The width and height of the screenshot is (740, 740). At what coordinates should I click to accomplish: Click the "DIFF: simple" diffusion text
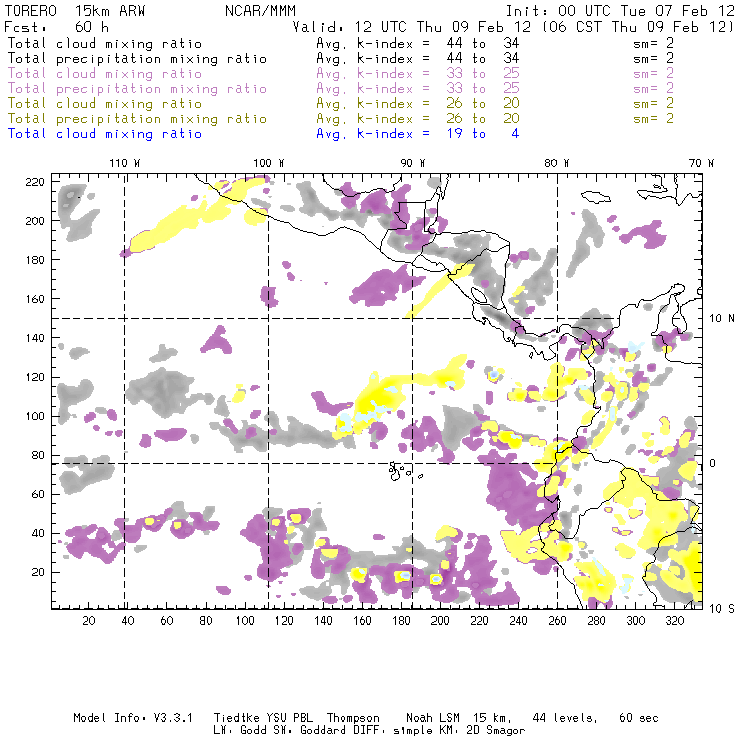393,731
